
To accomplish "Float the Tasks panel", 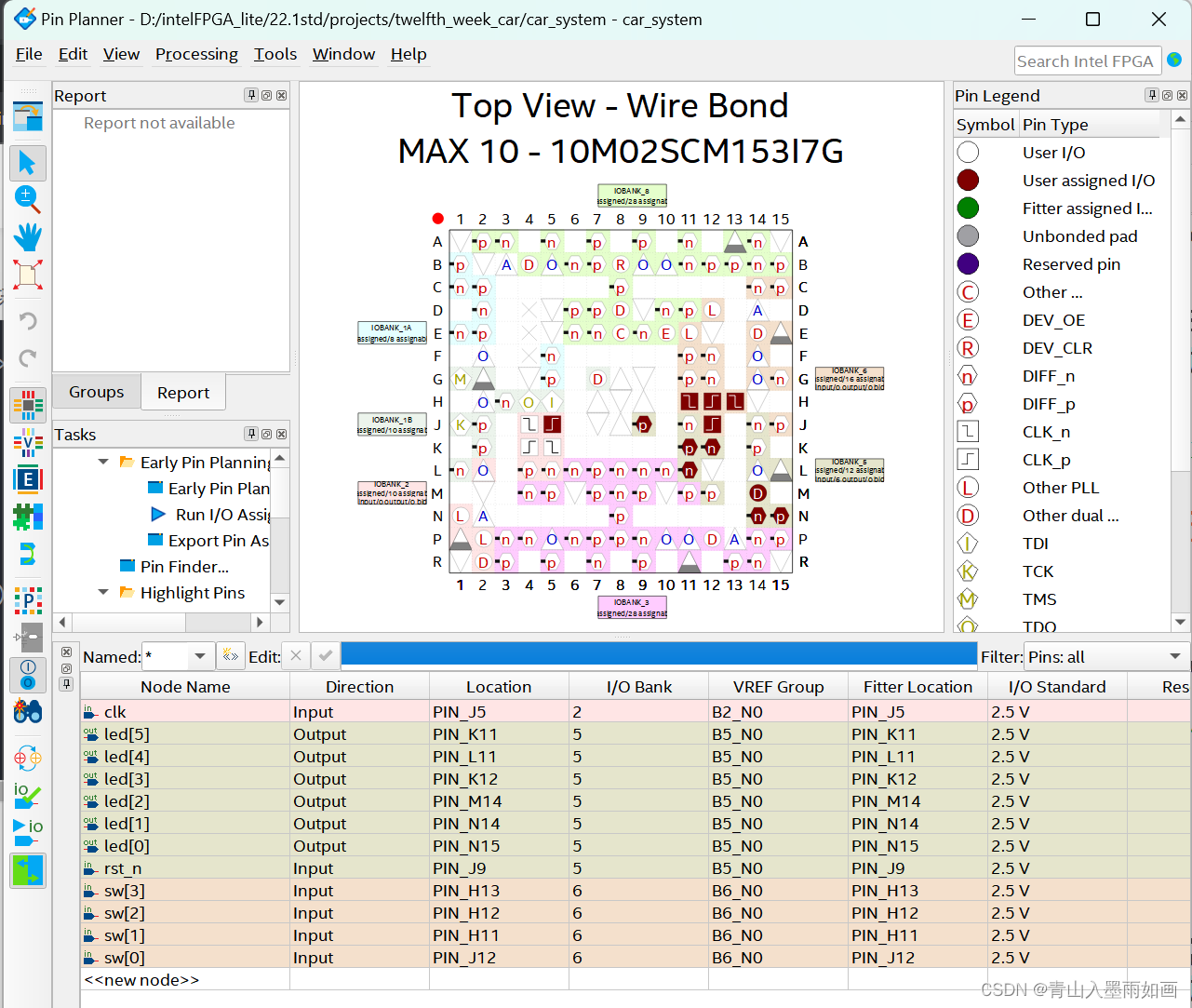I will tap(266, 434).
